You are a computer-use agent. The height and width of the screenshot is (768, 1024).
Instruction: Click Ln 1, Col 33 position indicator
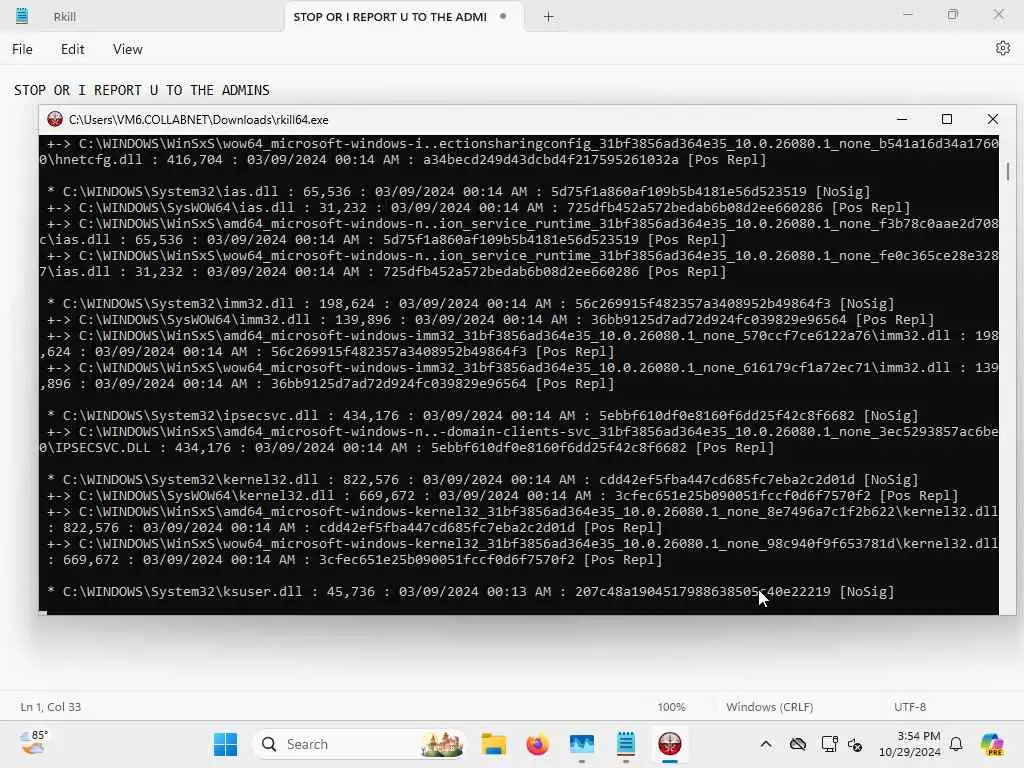coord(51,707)
